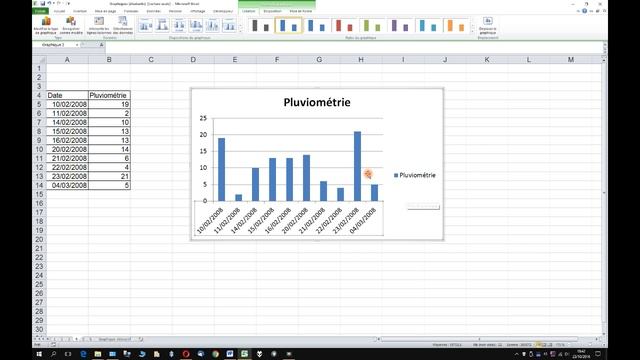Select cell B5 with value 19
Image resolution: width=640 pixels, height=360 pixels.
pos(109,104)
